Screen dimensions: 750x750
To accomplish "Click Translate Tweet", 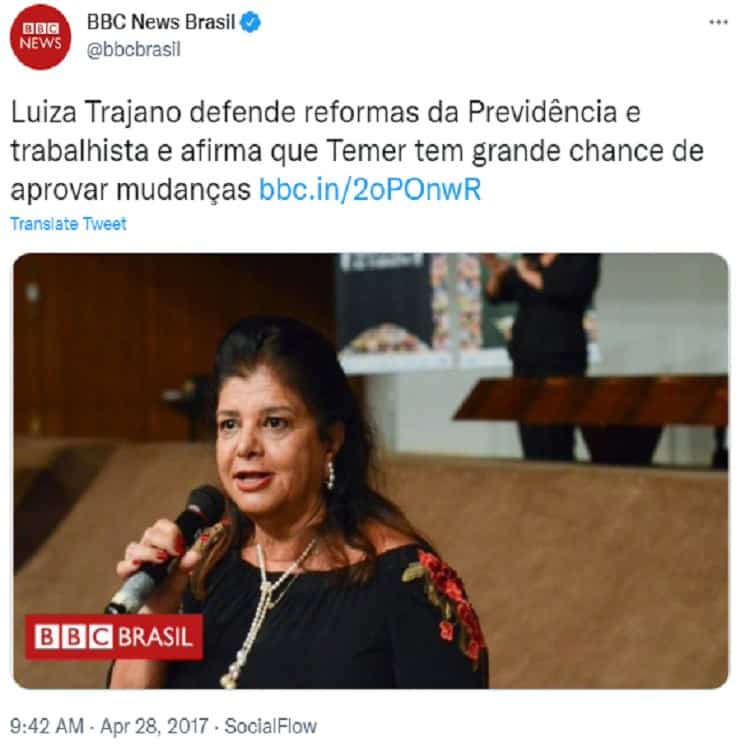I will (x=68, y=223).
